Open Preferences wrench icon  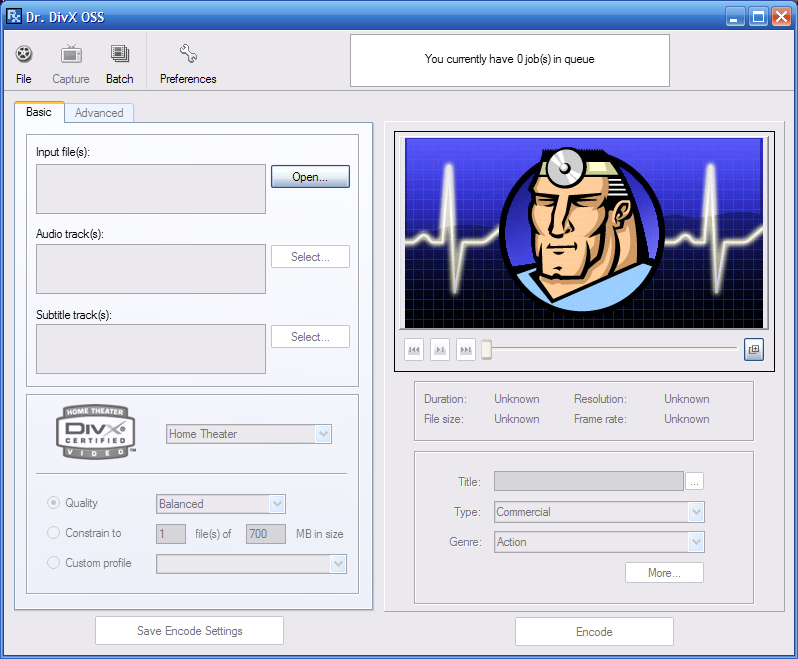click(x=188, y=55)
